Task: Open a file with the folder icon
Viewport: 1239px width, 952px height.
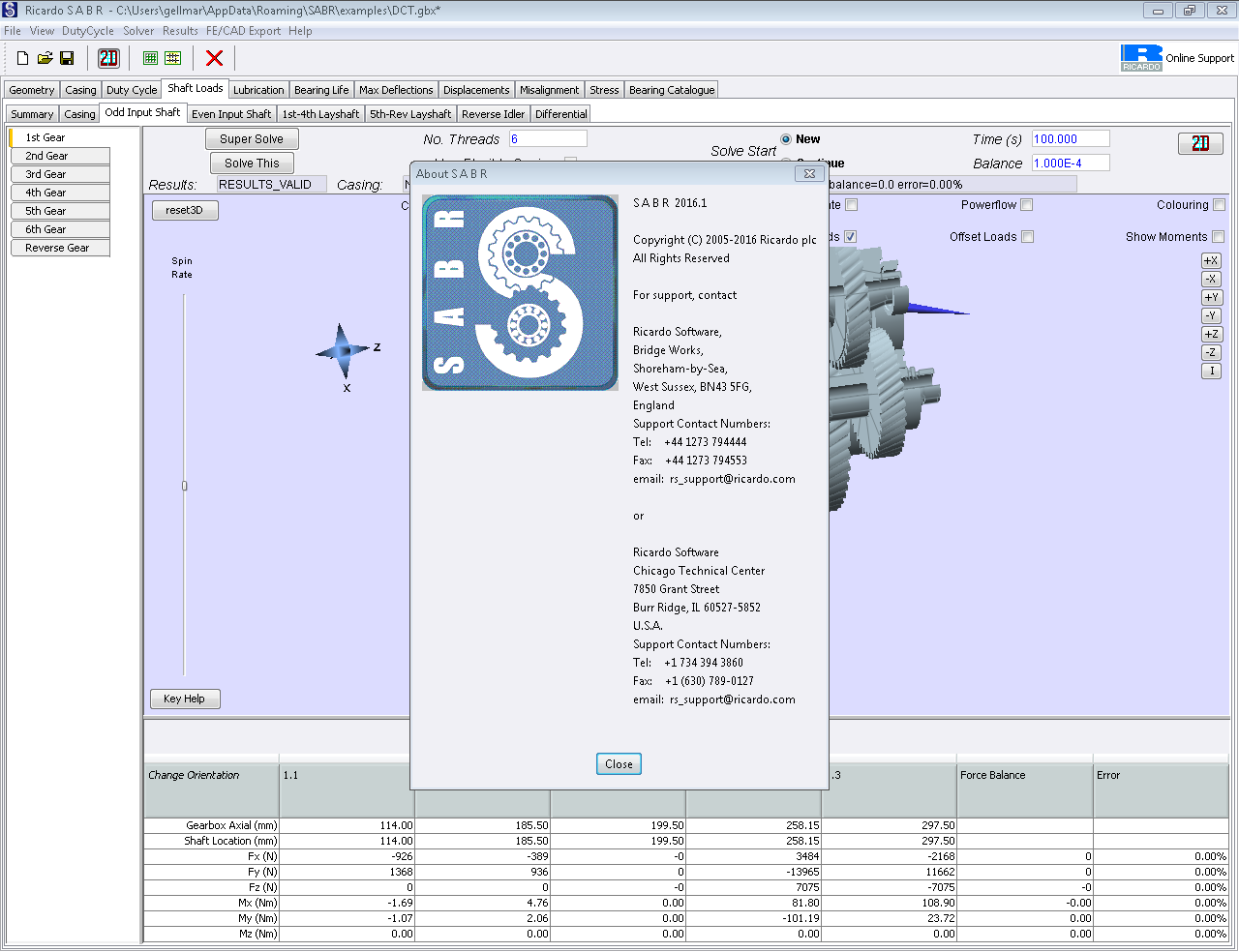Action: point(45,58)
